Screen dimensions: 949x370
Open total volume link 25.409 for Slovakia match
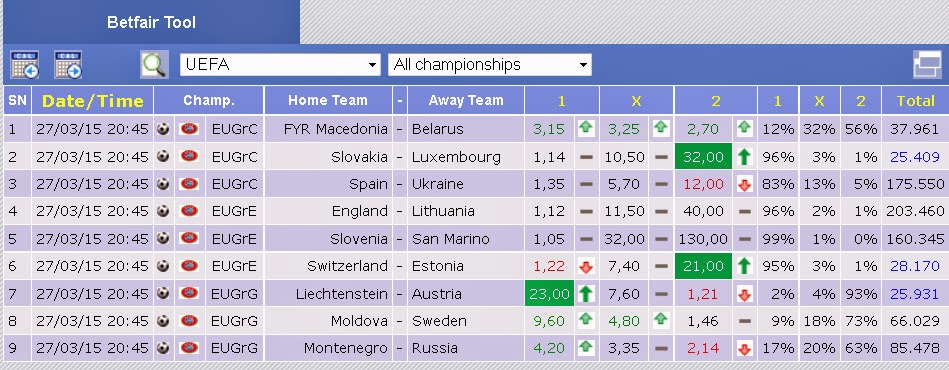(x=915, y=157)
